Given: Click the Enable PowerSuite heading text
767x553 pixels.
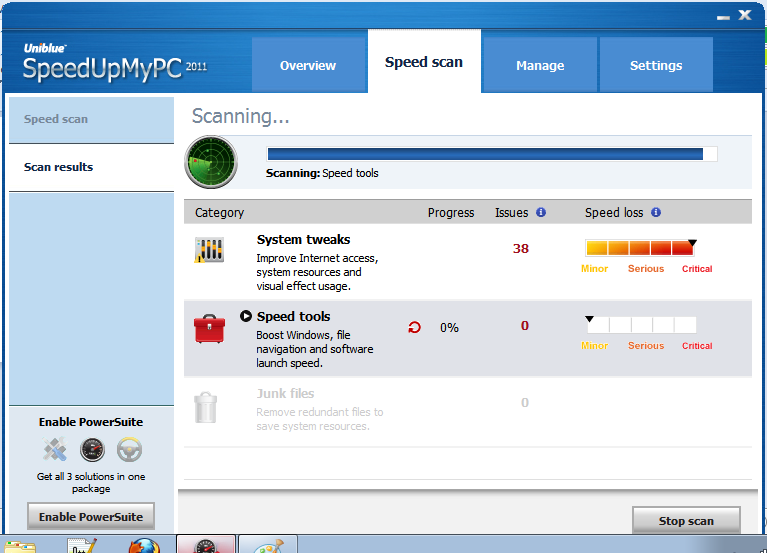Looking at the screenshot, I should [91, 422].
